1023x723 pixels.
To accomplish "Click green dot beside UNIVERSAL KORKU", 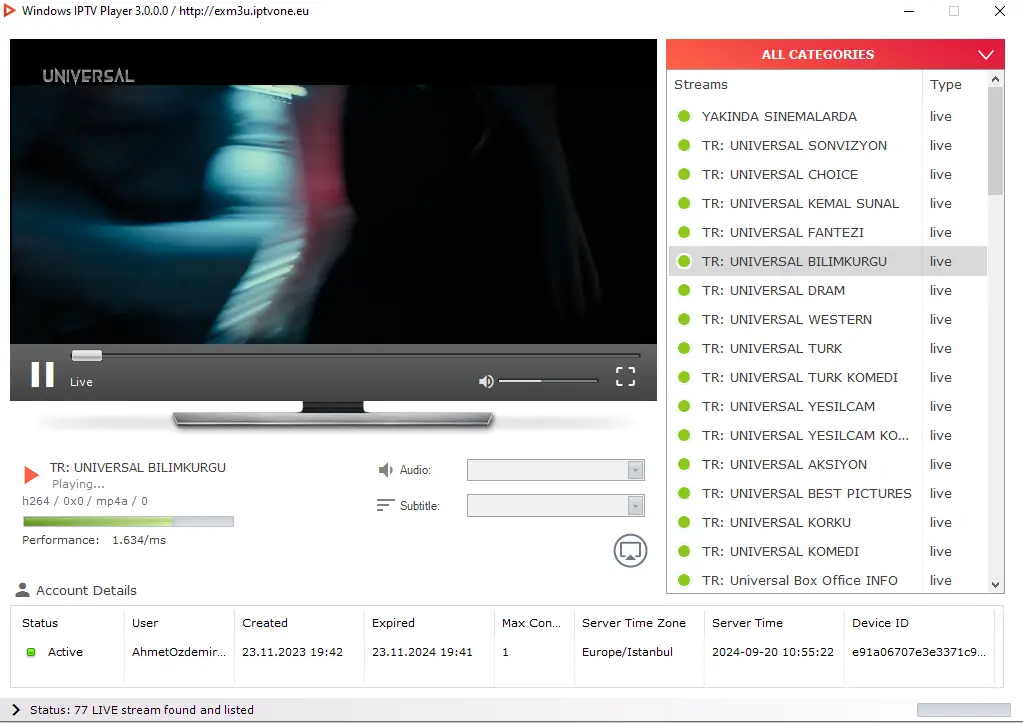I will (684, 522).
